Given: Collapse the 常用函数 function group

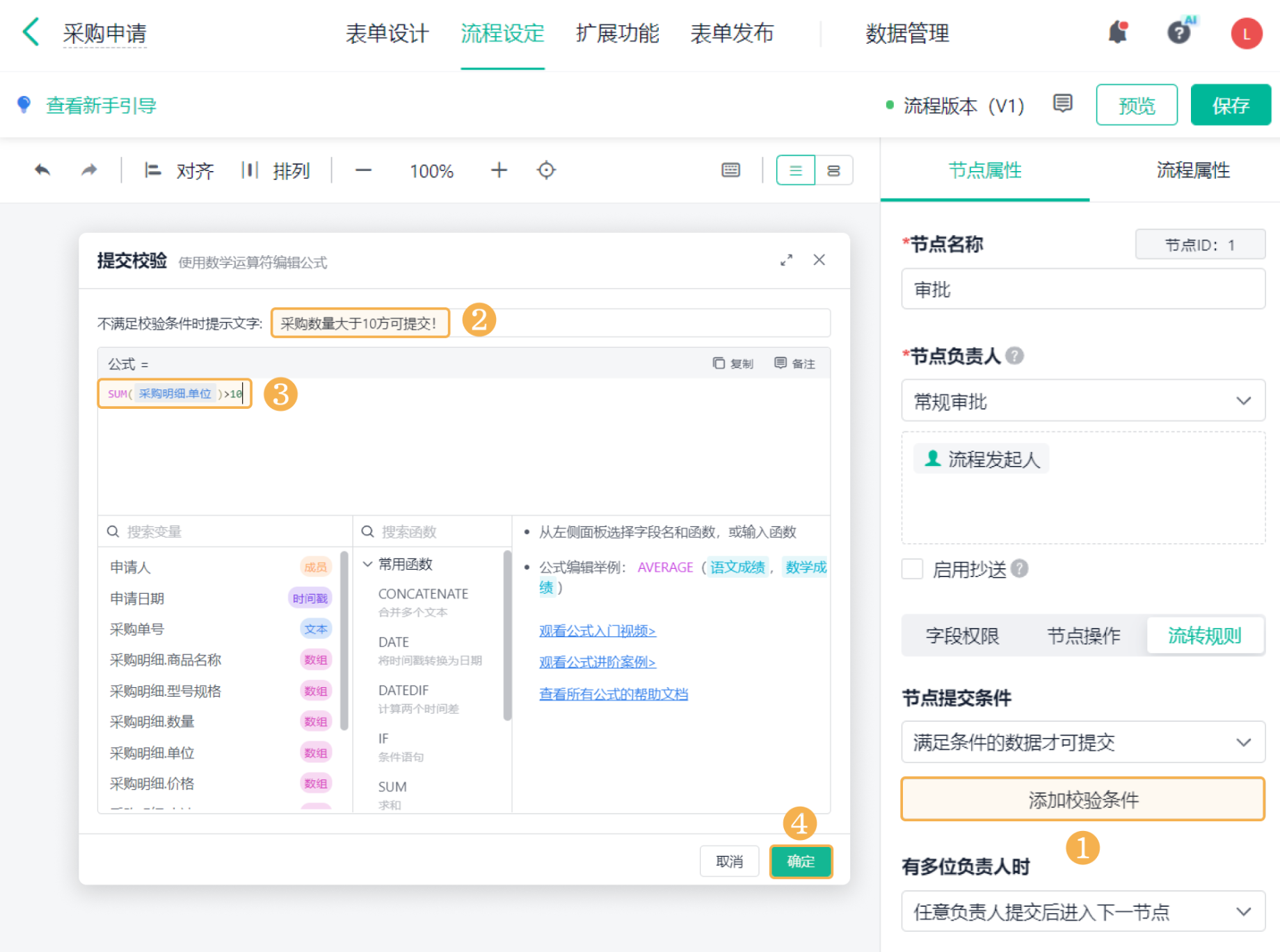Looking at the screenshot, I should click(x=368, y=564).
